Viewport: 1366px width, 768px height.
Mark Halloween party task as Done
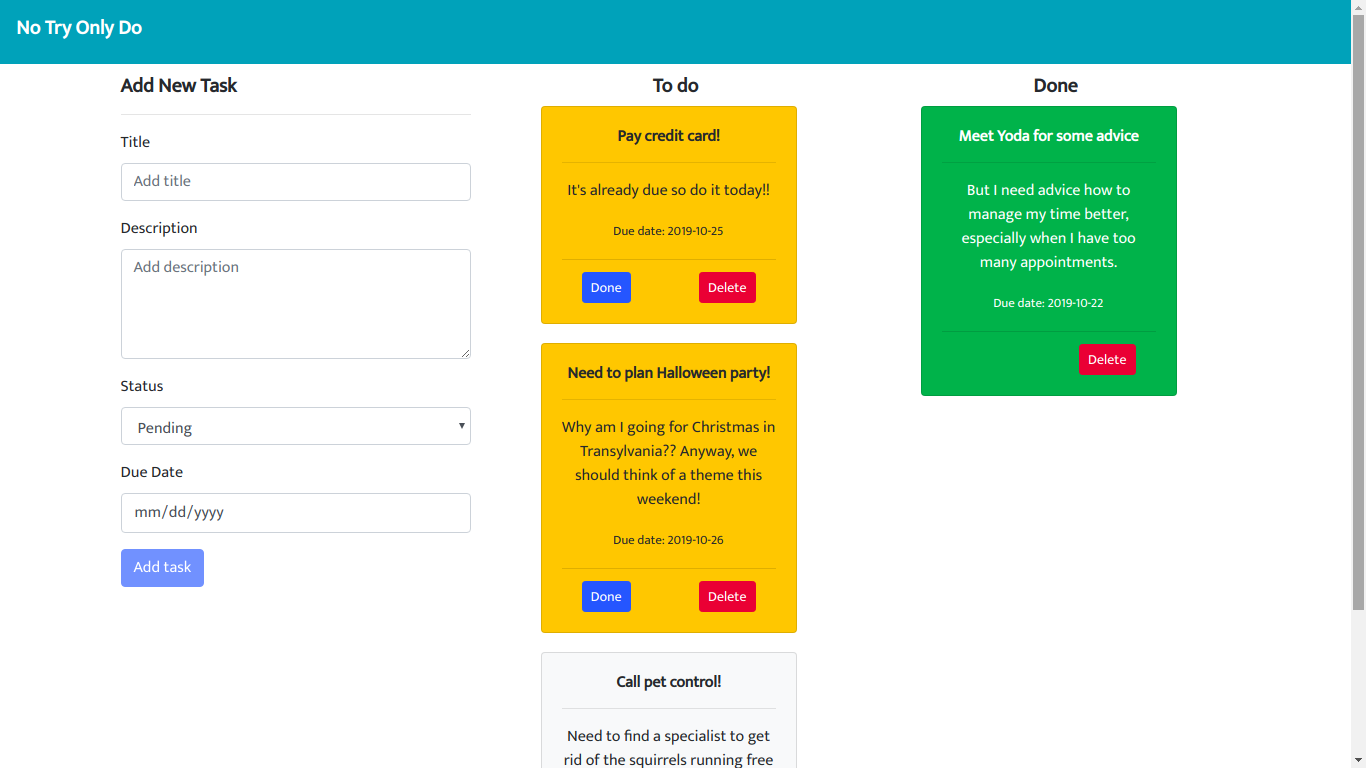[x=606, y=597]
